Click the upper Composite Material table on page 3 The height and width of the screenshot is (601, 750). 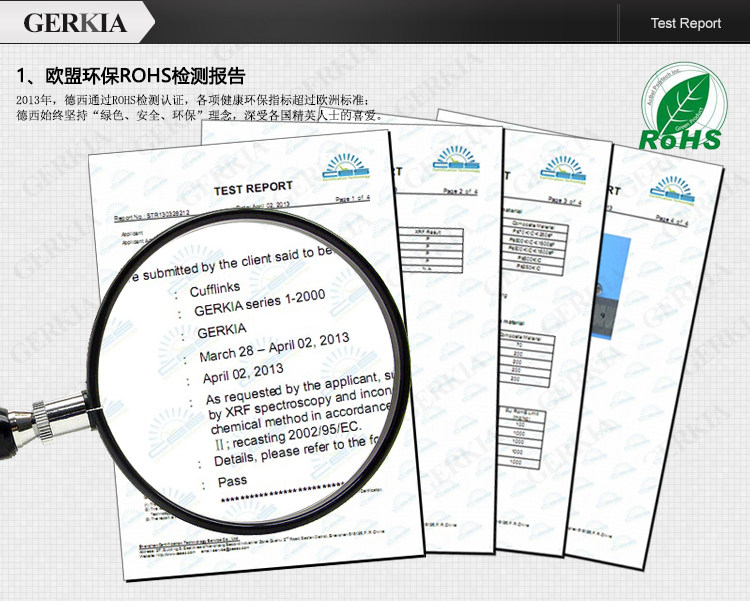(x=536, y=247)
